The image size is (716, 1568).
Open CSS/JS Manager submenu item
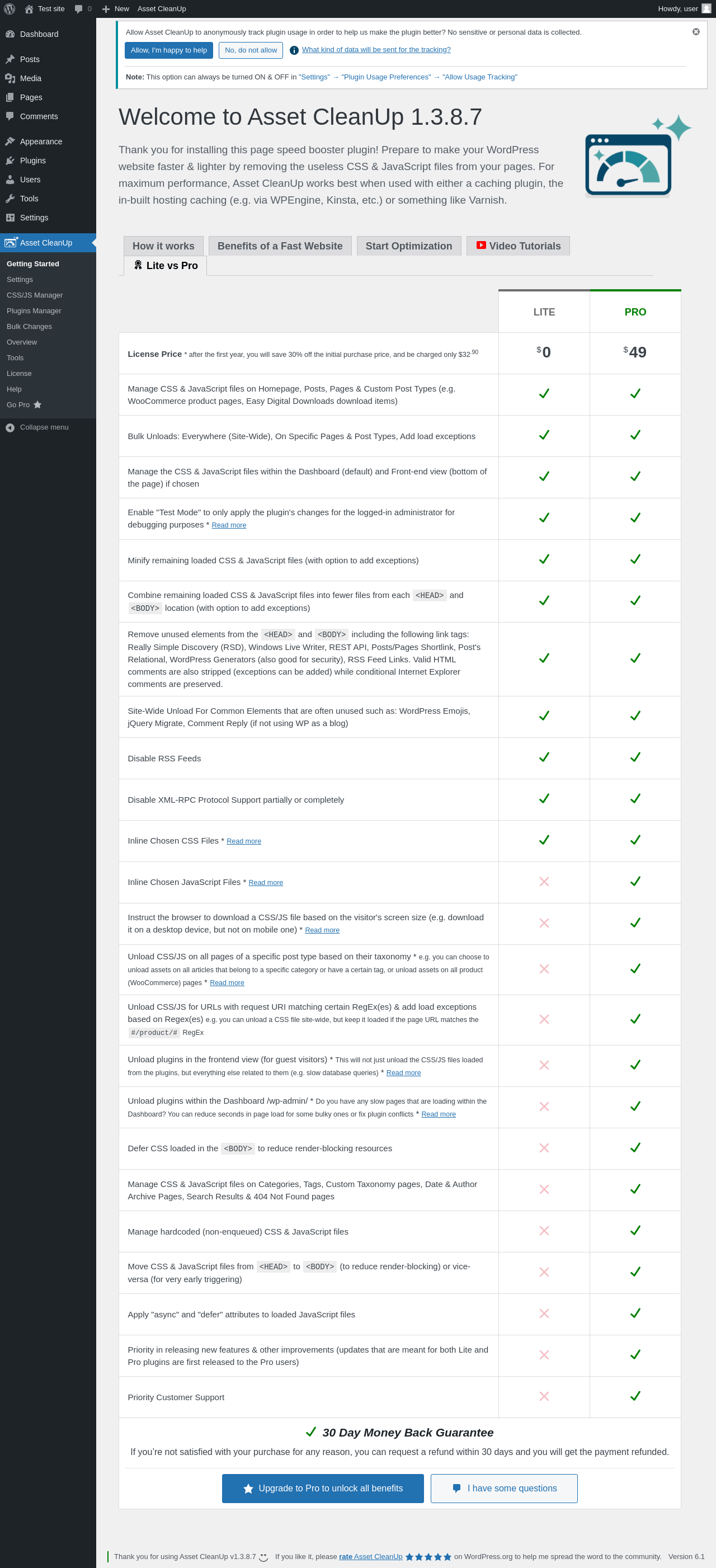tap(35, 295)
